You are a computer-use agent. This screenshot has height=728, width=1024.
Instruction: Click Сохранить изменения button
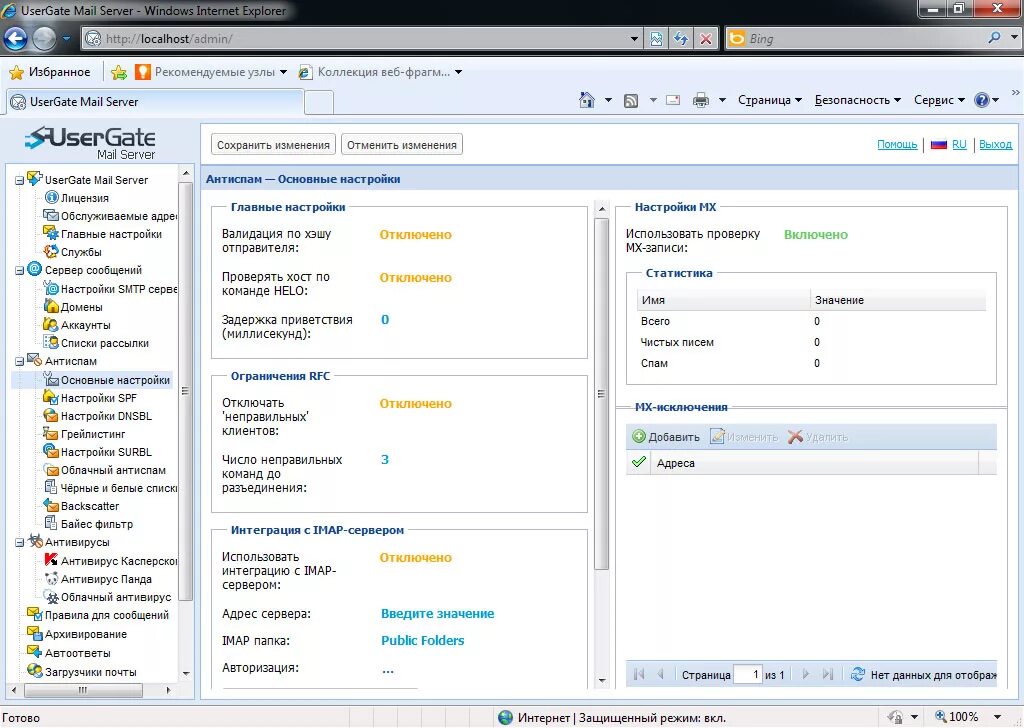(273, 145)
